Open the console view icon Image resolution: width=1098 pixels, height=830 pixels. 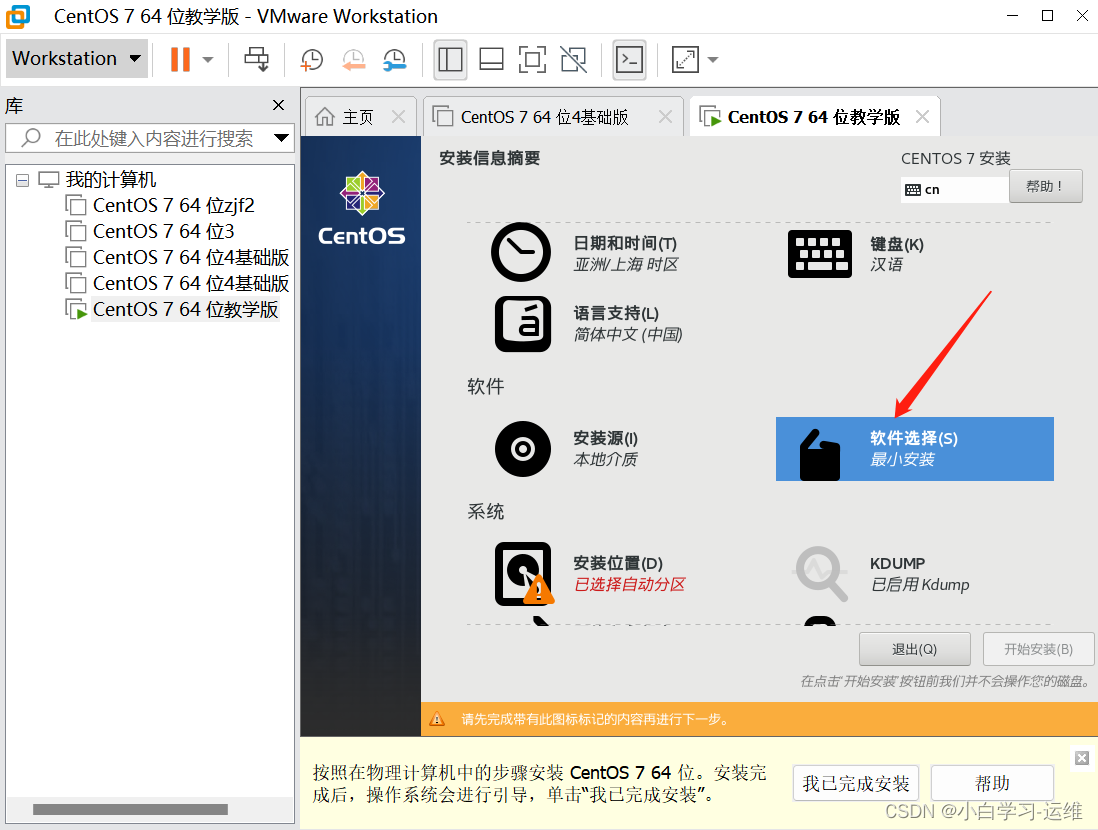629,60
